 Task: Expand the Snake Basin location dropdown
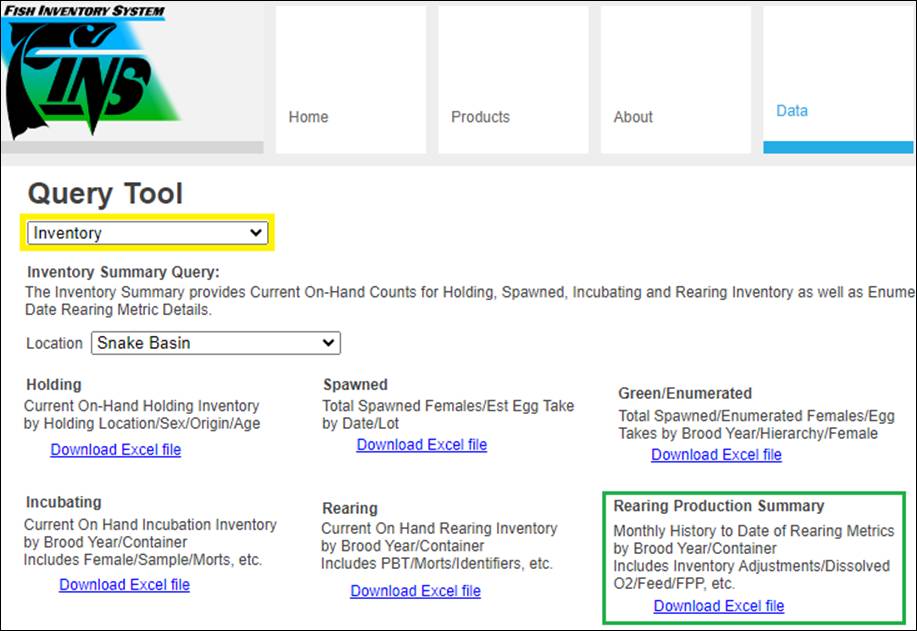(215, 343)
